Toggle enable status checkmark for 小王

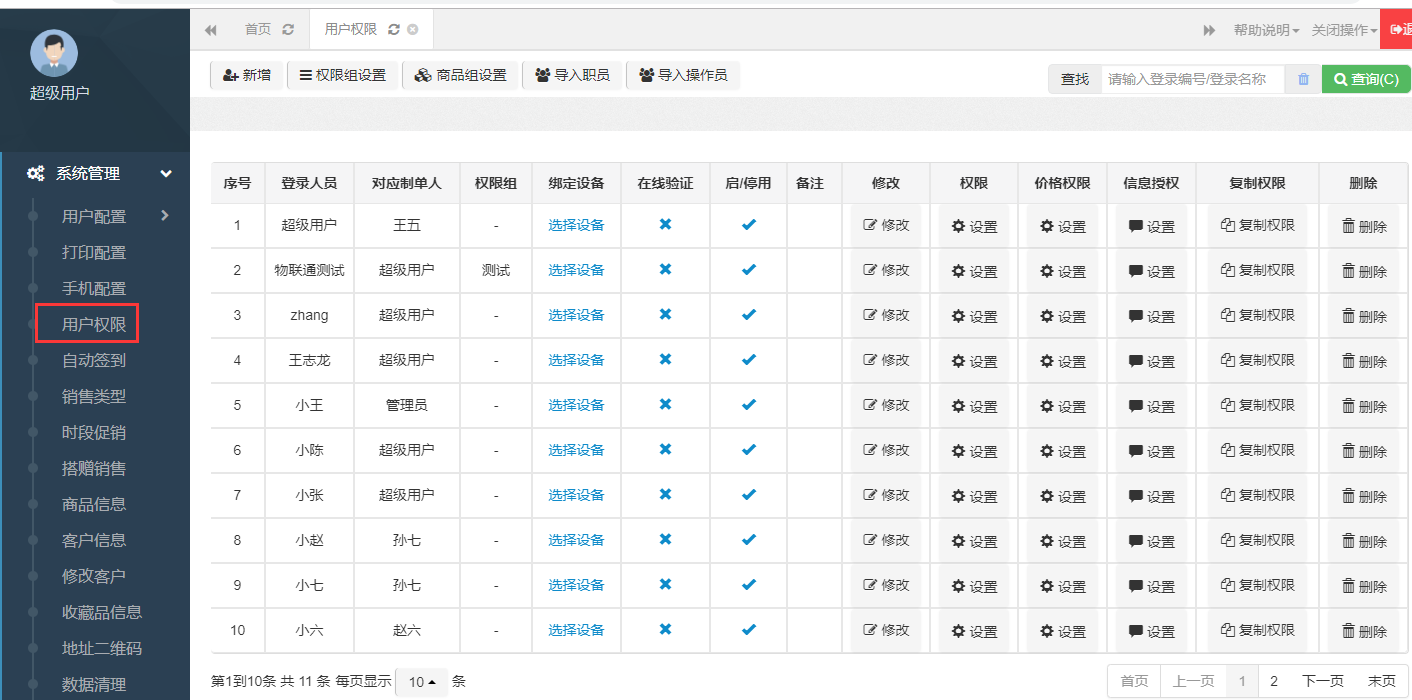[x=748, y=405]
